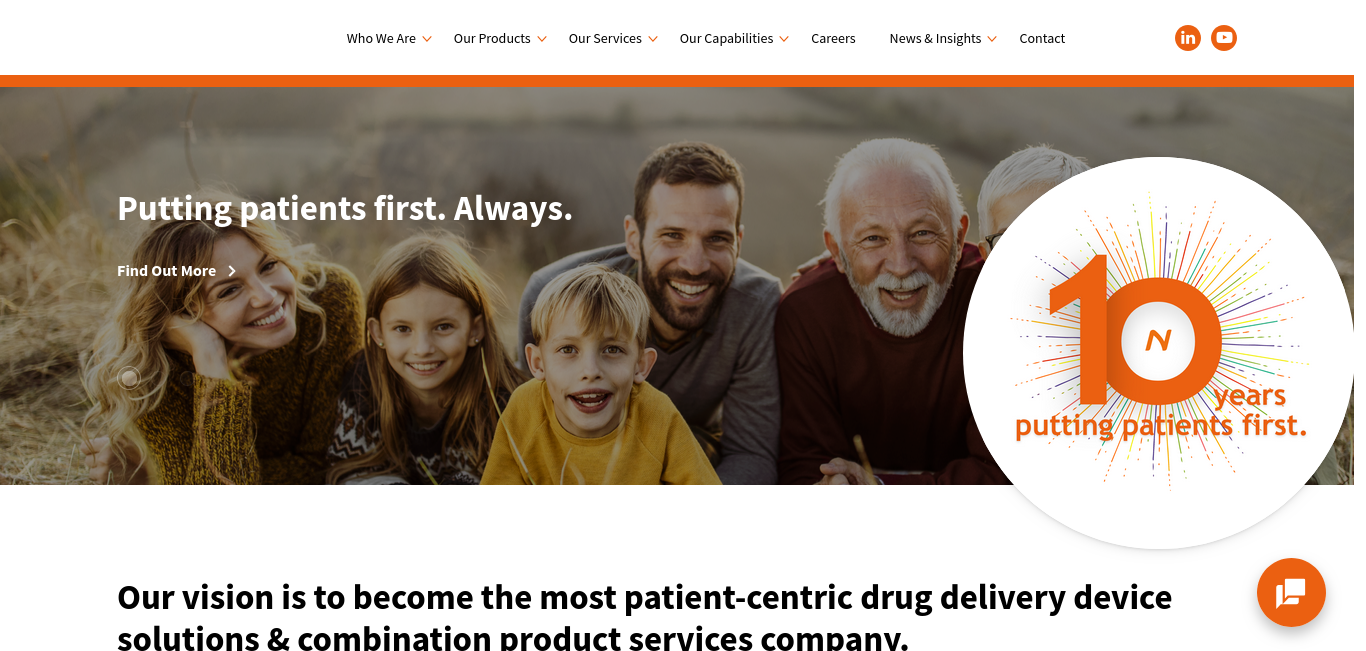Expand the Our Services chevron

[653, 39]
